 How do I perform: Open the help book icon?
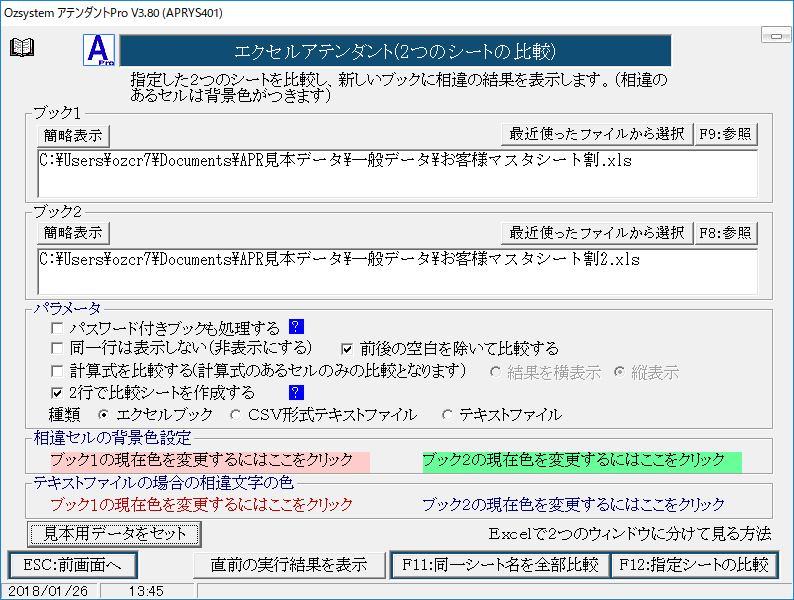[x=22, y=48]
